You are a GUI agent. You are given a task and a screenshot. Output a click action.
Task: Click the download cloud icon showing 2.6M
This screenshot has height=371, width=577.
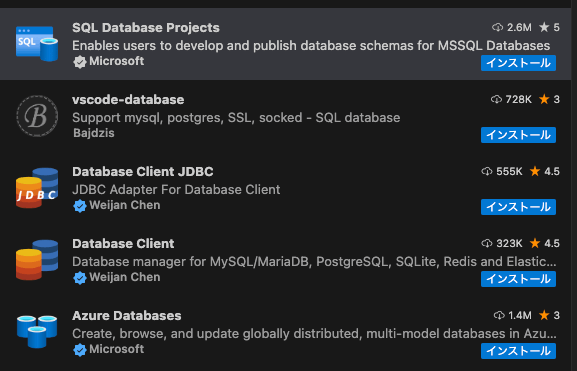coord(497,27)
